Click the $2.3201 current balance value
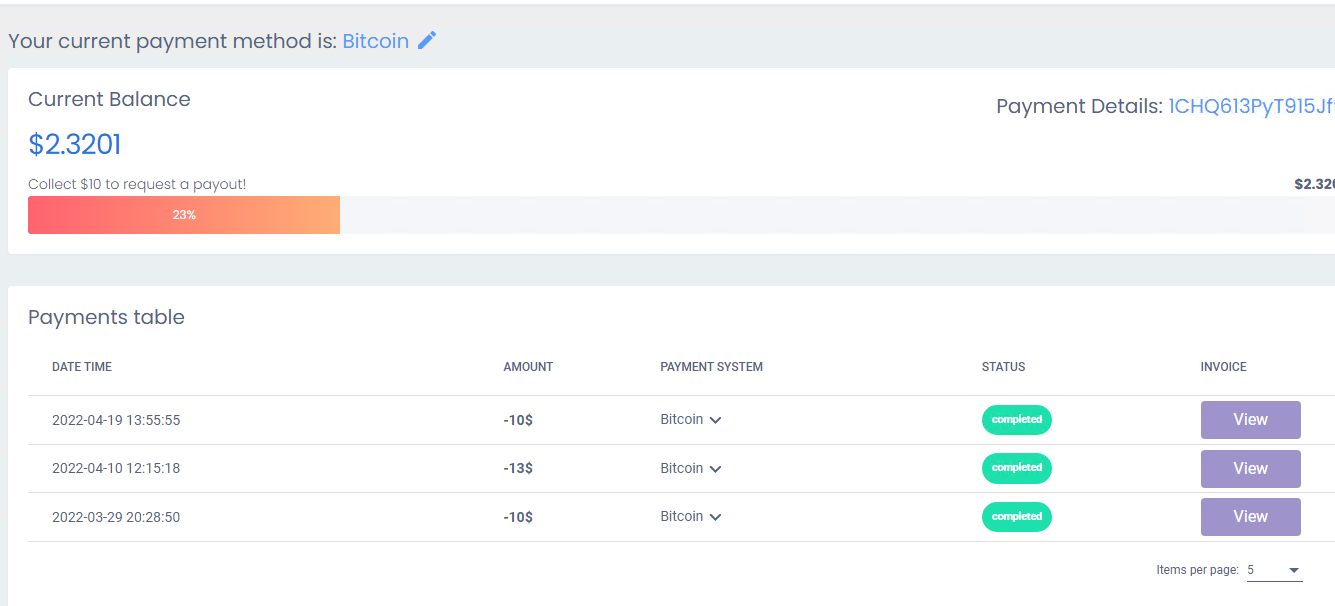Screen dimensions: 1335x606 click(x=75, y=145)
